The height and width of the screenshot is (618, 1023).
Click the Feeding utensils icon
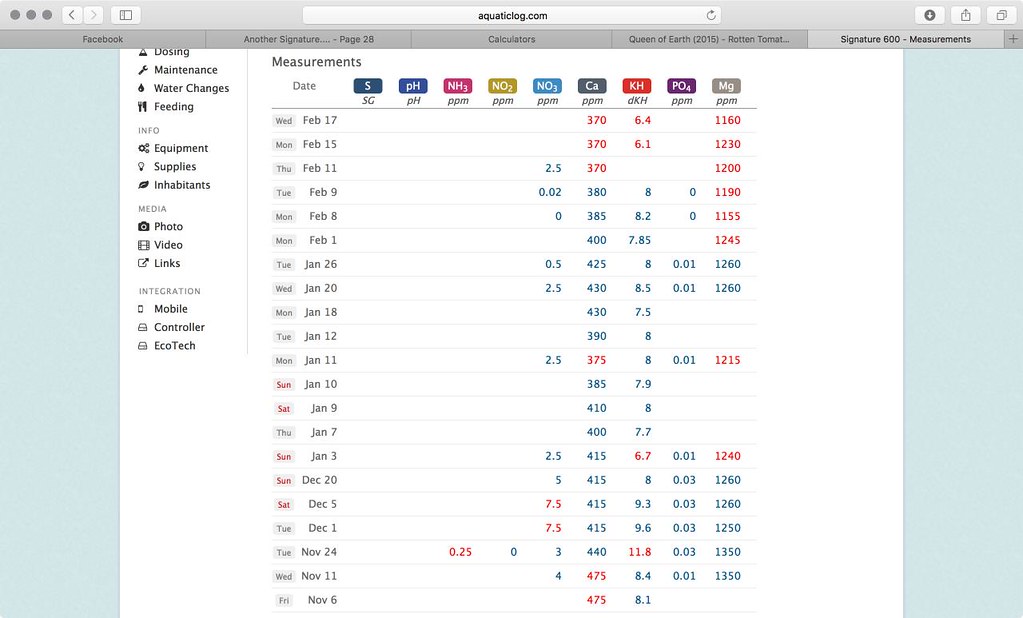pyautogui.click(x=143, y=107)
